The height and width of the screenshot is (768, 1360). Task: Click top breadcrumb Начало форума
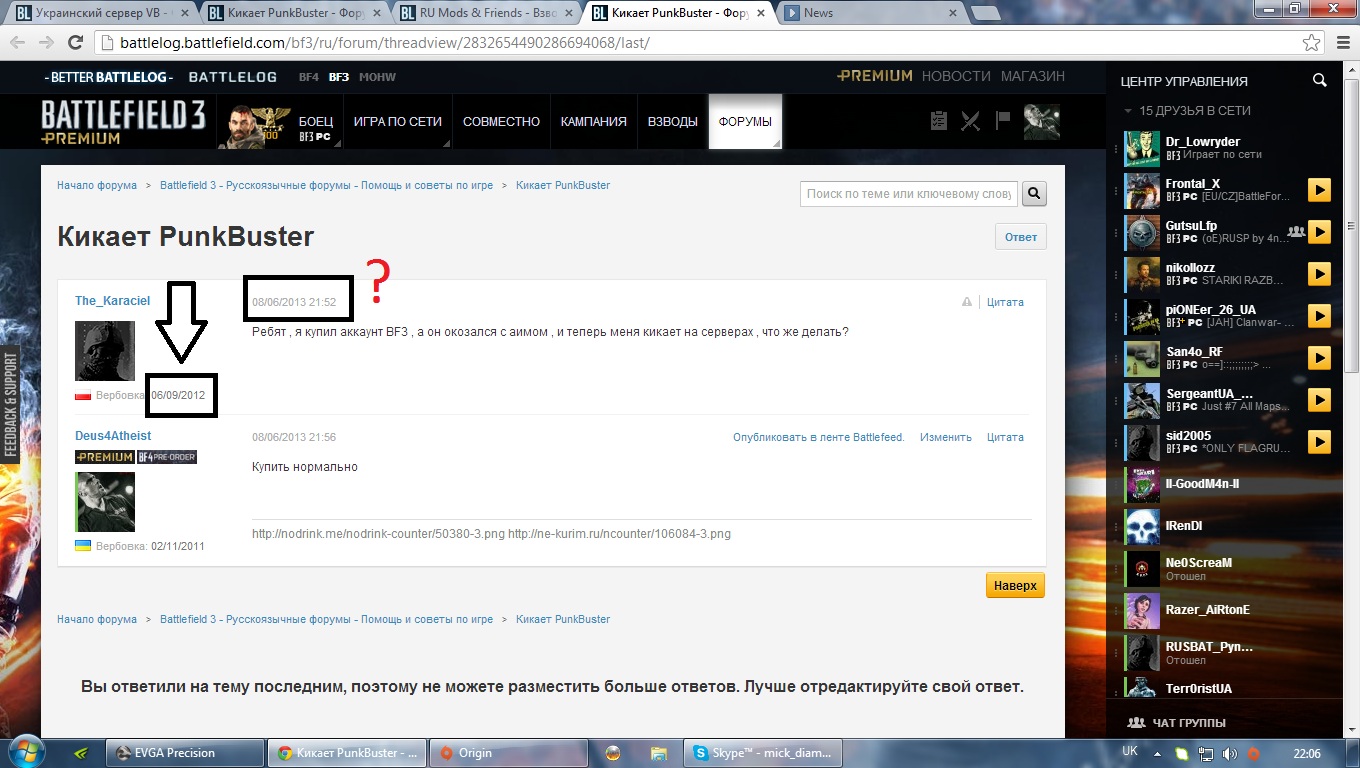97,185
